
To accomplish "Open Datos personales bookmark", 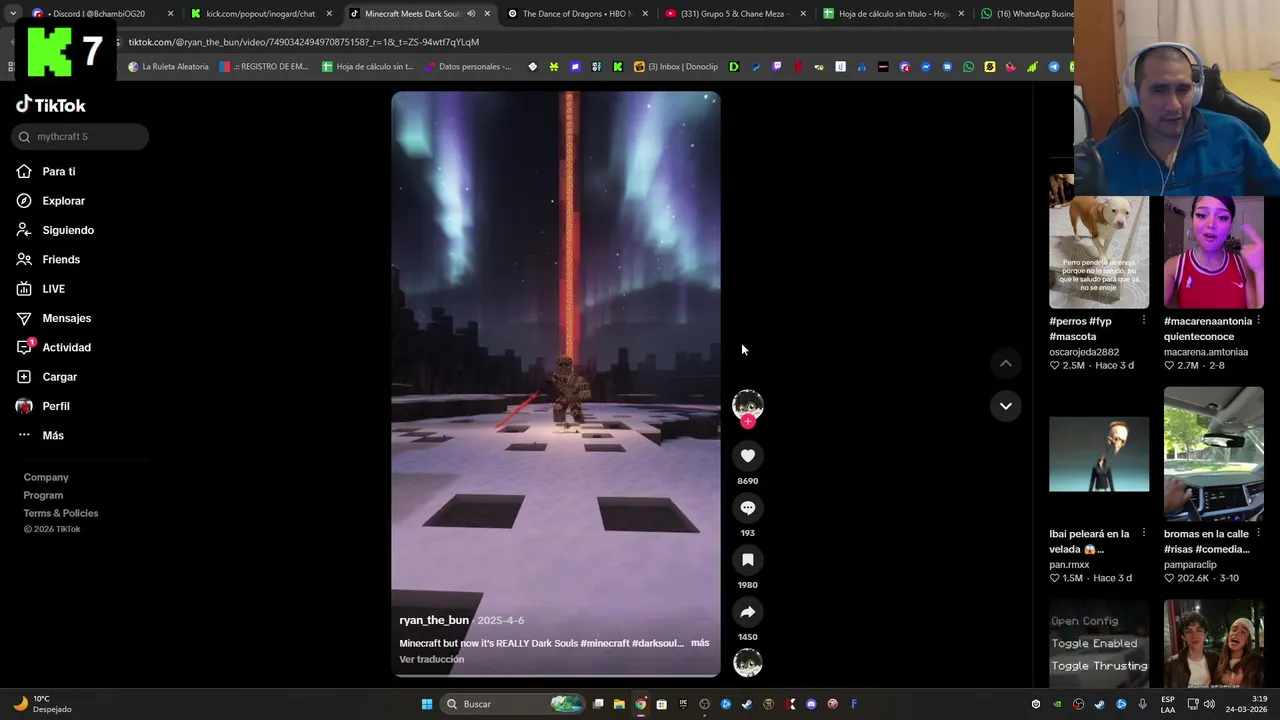I will (x=467, y=67).
